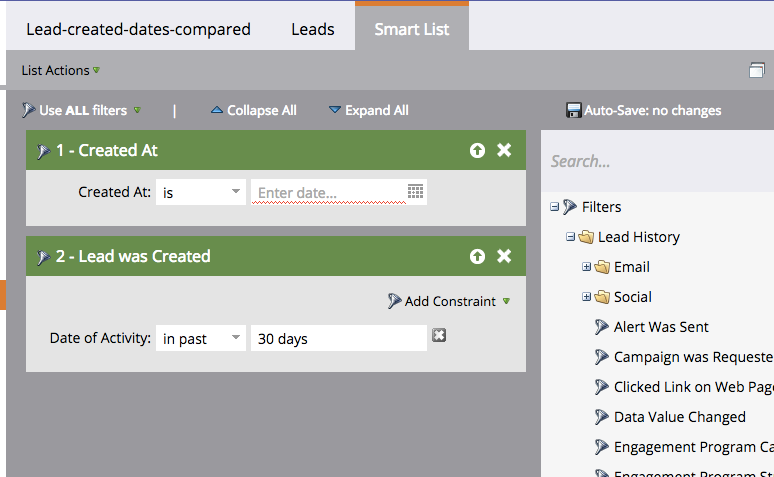This screenshot has height=477, width=774.
Task: Open calendar picker for Created At date
Action: pyautogui.click(x=415, y=191)
